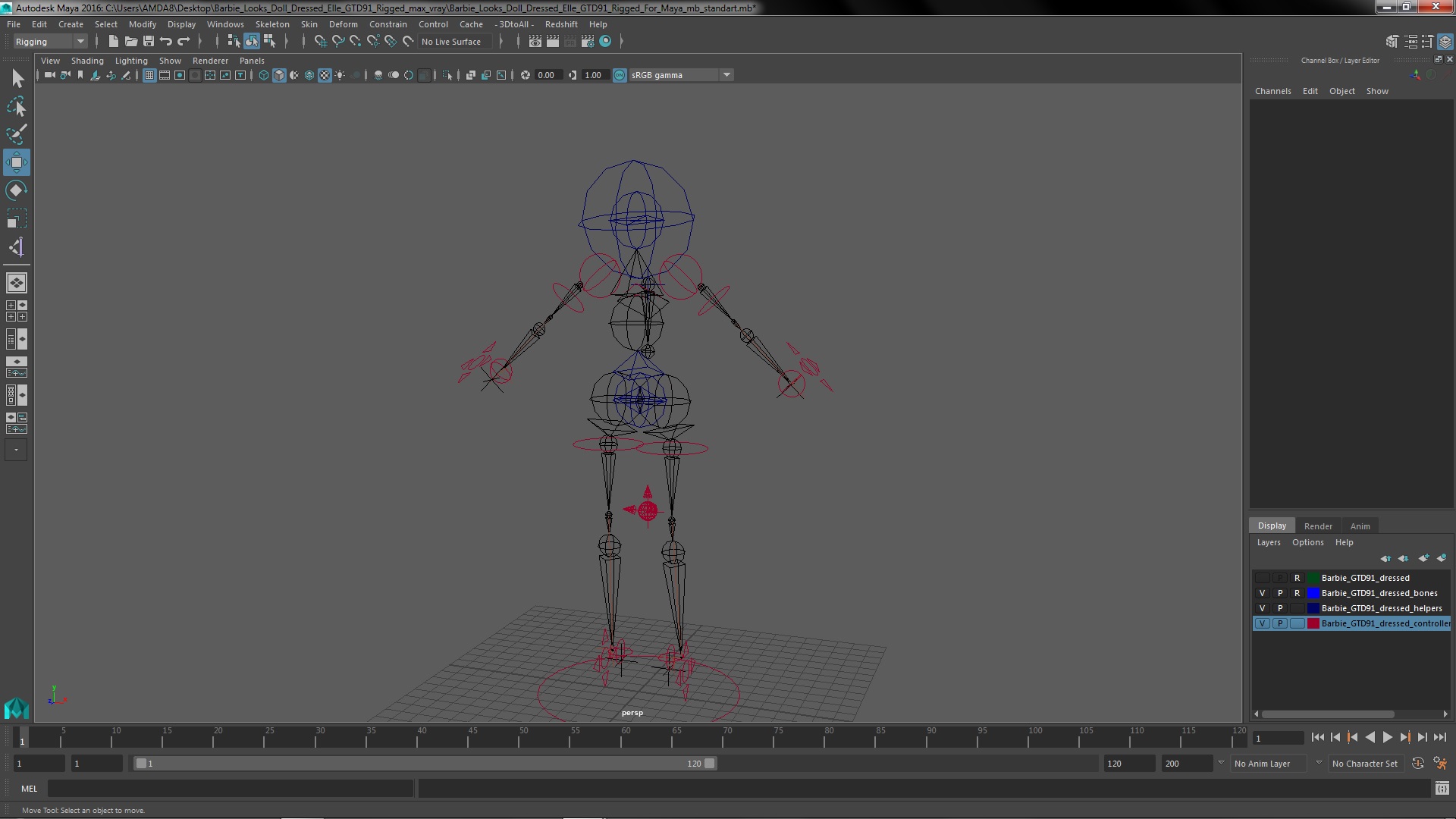This screenshot has width=1456, height=819.
Task: Open the Options menu in Layer Editor
Action: [1307, 542]
